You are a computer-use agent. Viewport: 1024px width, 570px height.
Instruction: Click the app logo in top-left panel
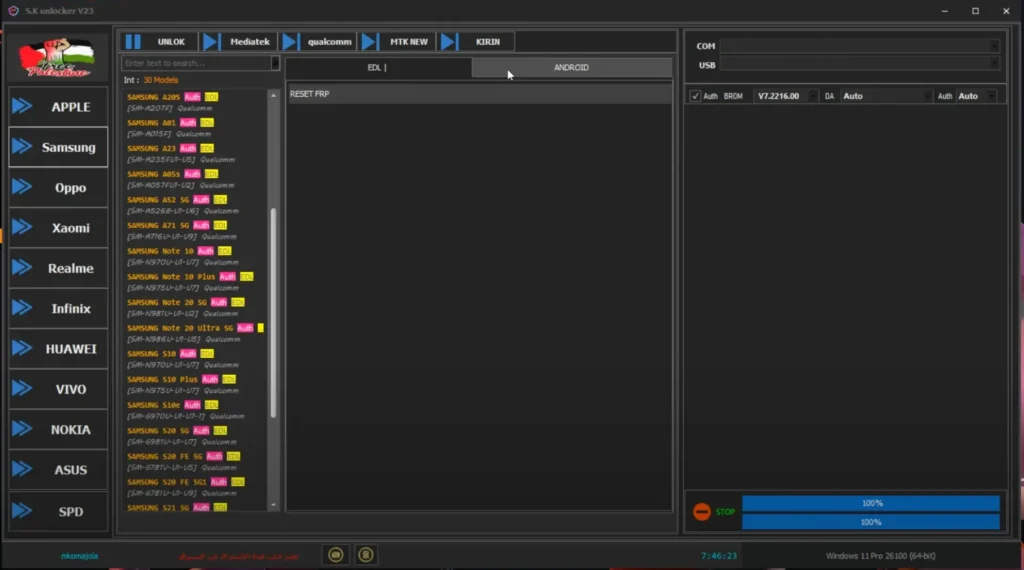[x=57, y=58]
